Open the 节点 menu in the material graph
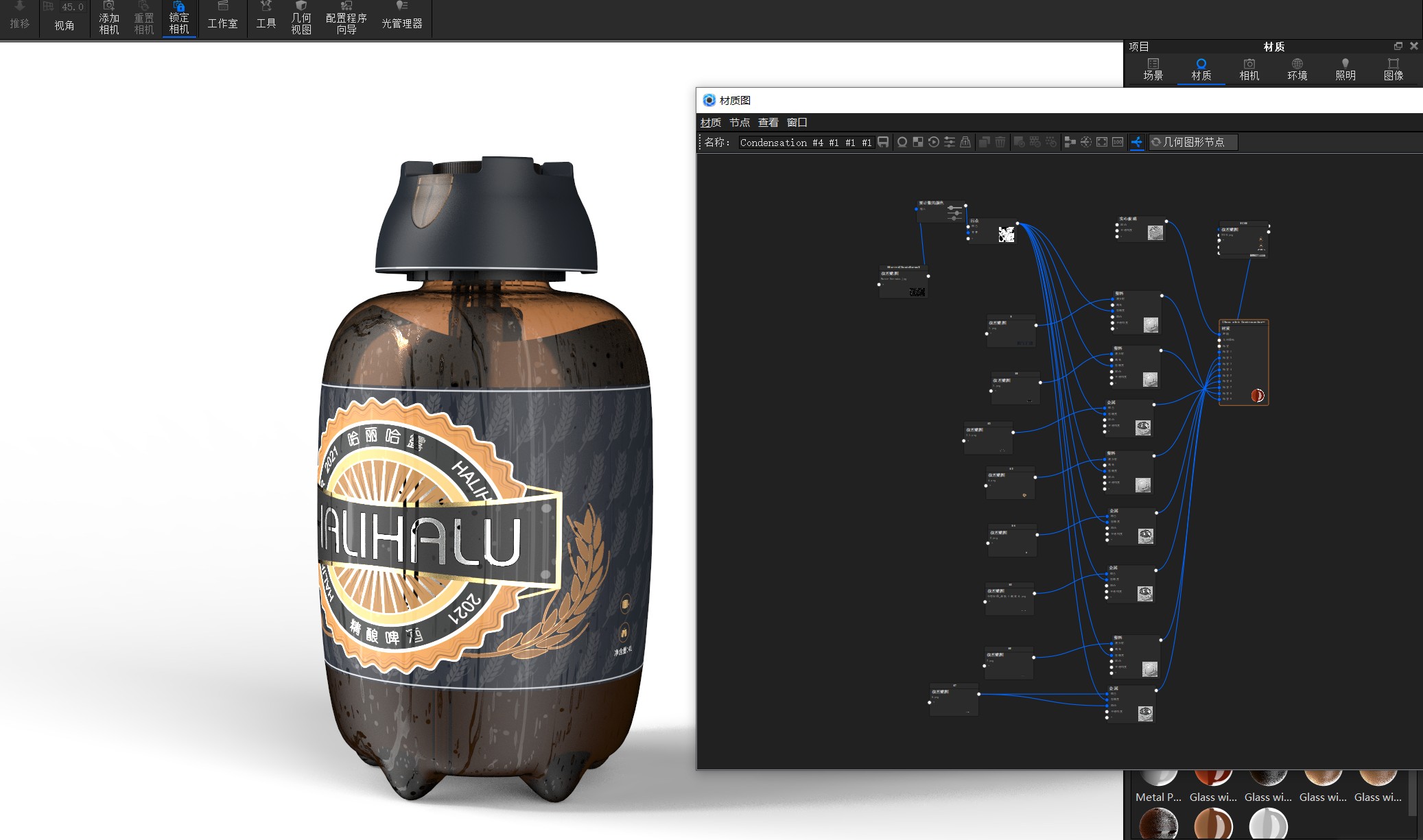Viewport: 1423px width, 840px height. (740, 121)
